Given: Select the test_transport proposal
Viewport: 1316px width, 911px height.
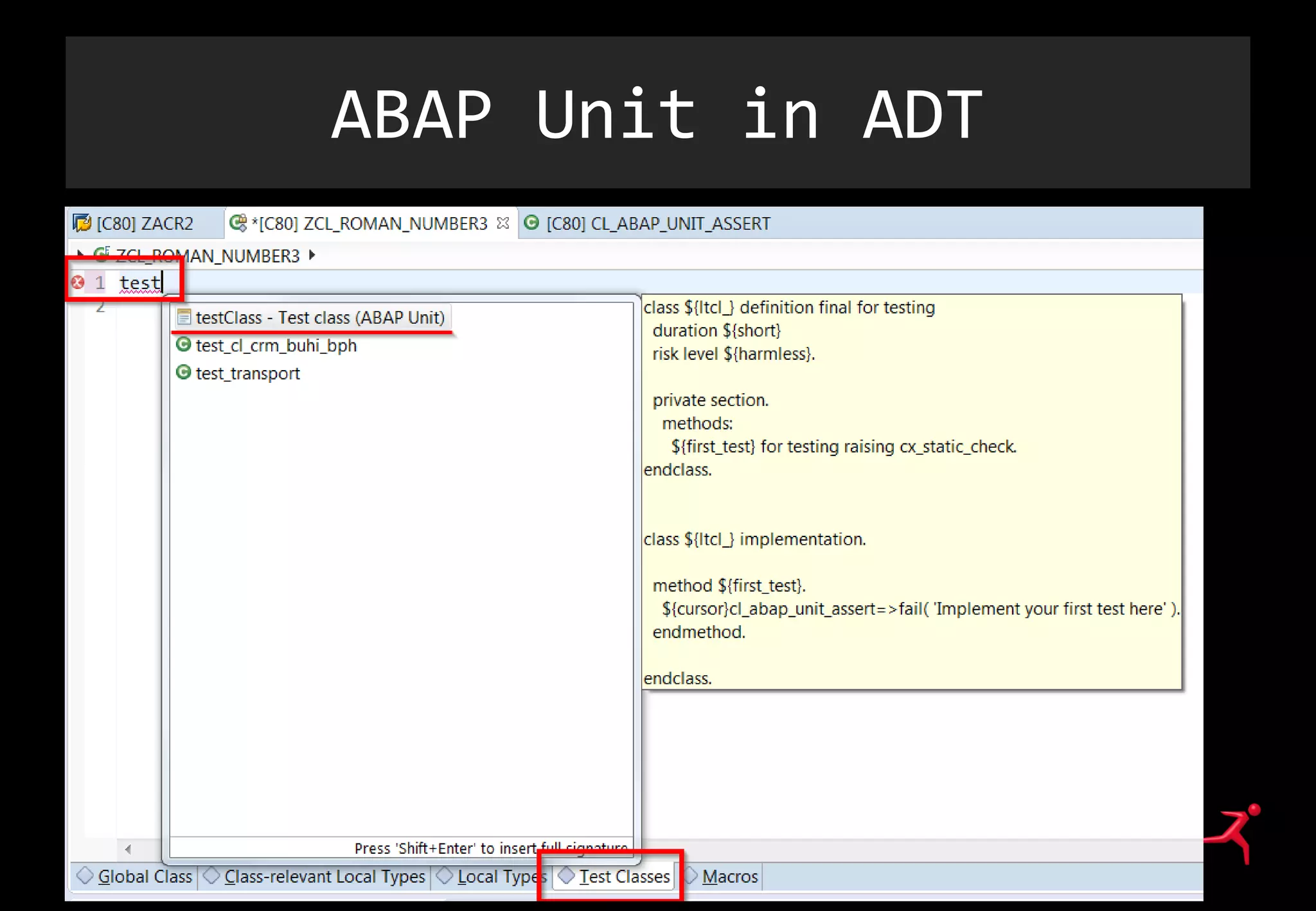Looking at the screenshot, I should coord(248,373).
